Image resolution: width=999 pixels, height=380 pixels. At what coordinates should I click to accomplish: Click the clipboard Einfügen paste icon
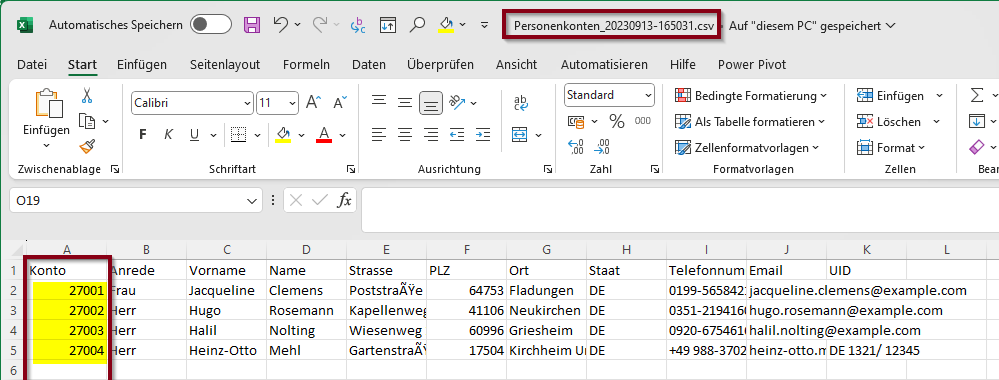48,102
